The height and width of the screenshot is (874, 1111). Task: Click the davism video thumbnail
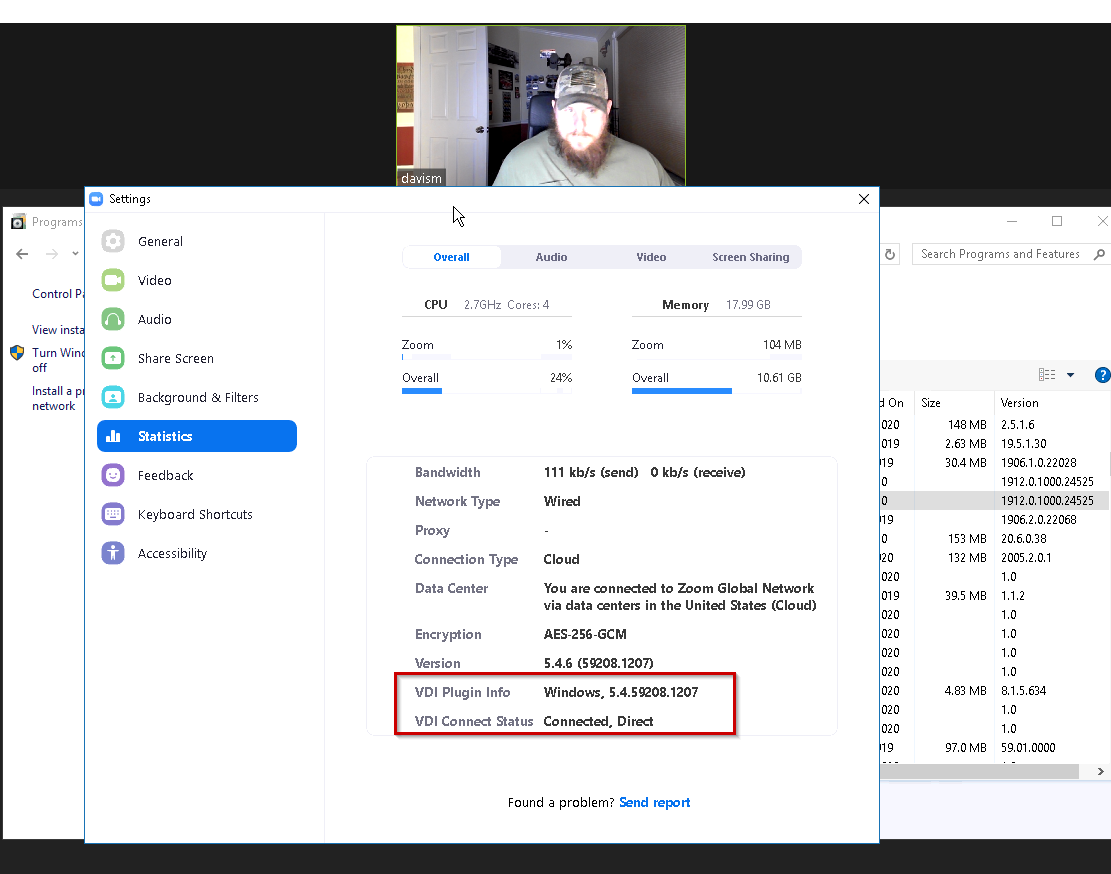[541, 106]
